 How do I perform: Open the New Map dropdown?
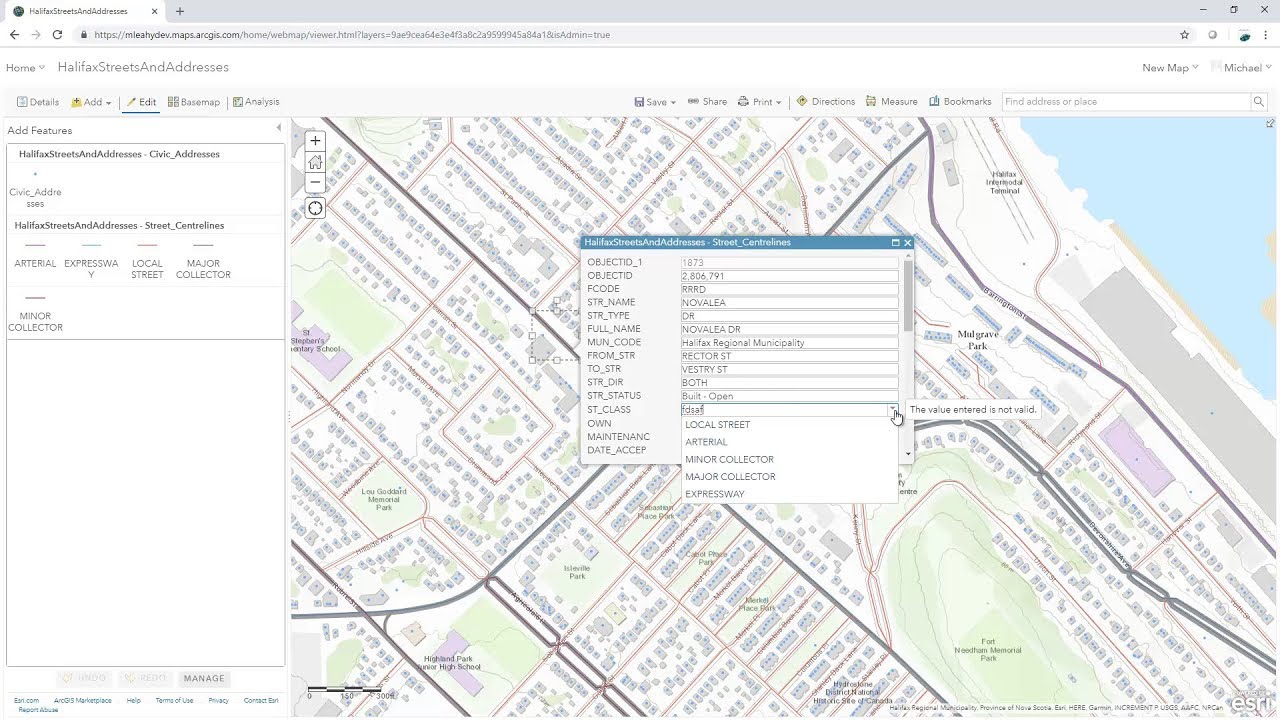pyautogui.click(x=1170, y=68)
